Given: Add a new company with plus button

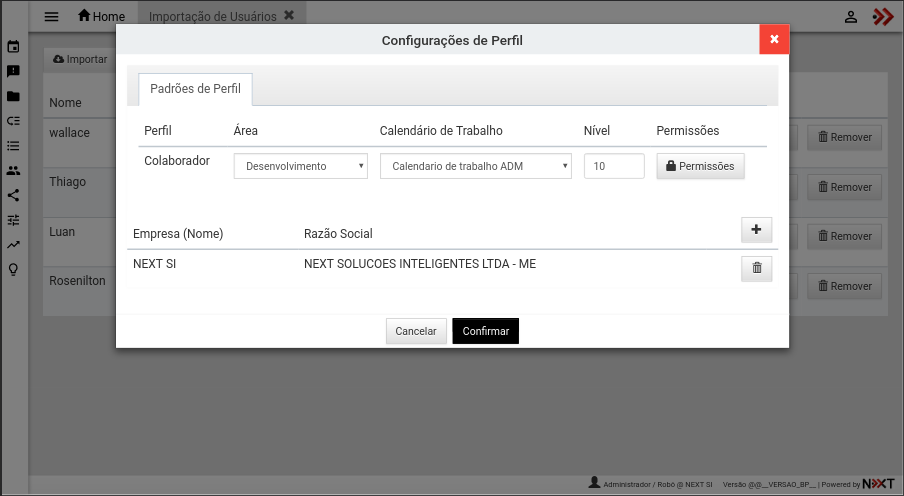Looking at the screenshot, I should pyautogui.click(x=756, y=230).
